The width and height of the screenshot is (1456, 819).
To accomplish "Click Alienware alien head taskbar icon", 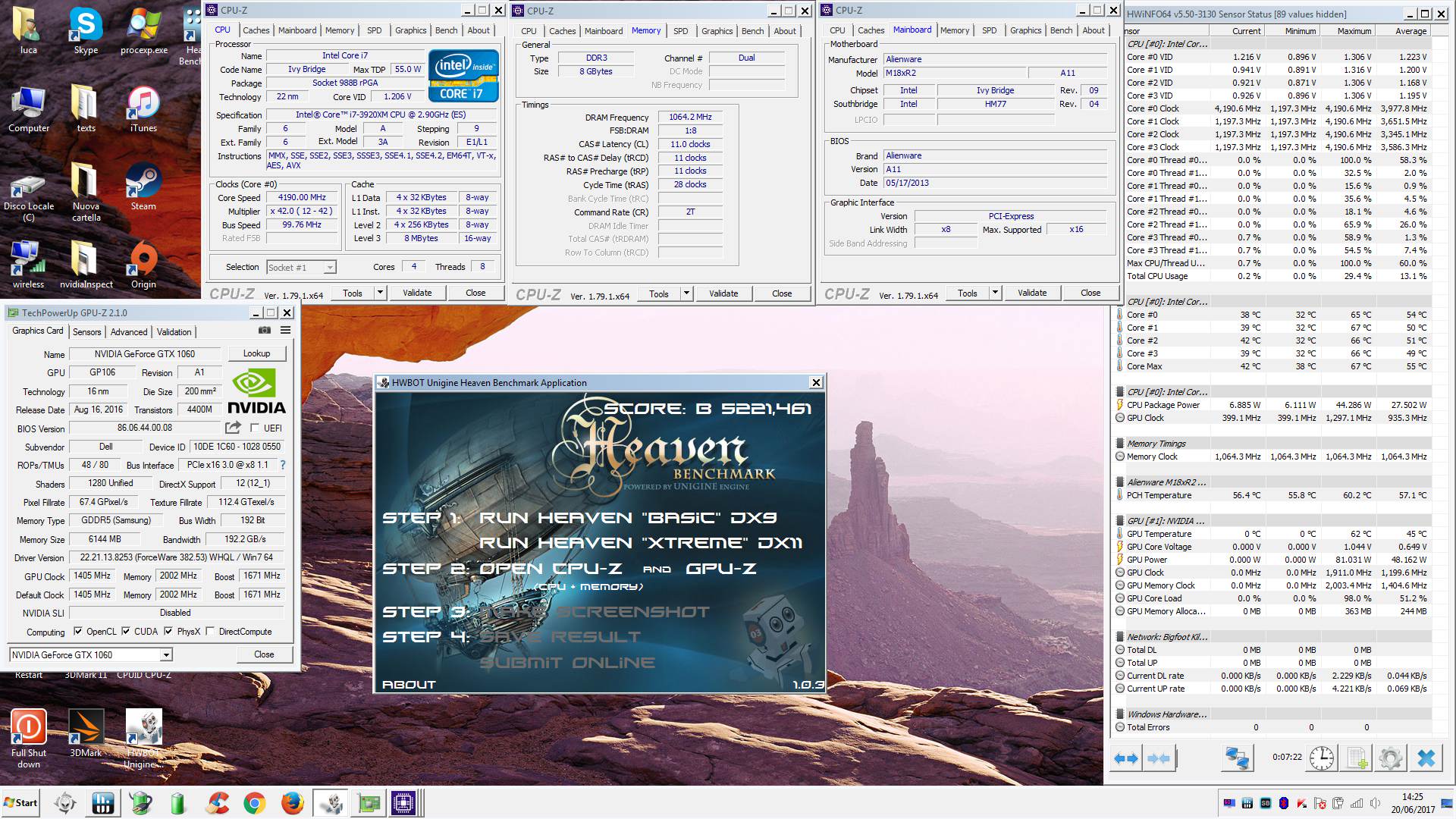I will 64,803.
